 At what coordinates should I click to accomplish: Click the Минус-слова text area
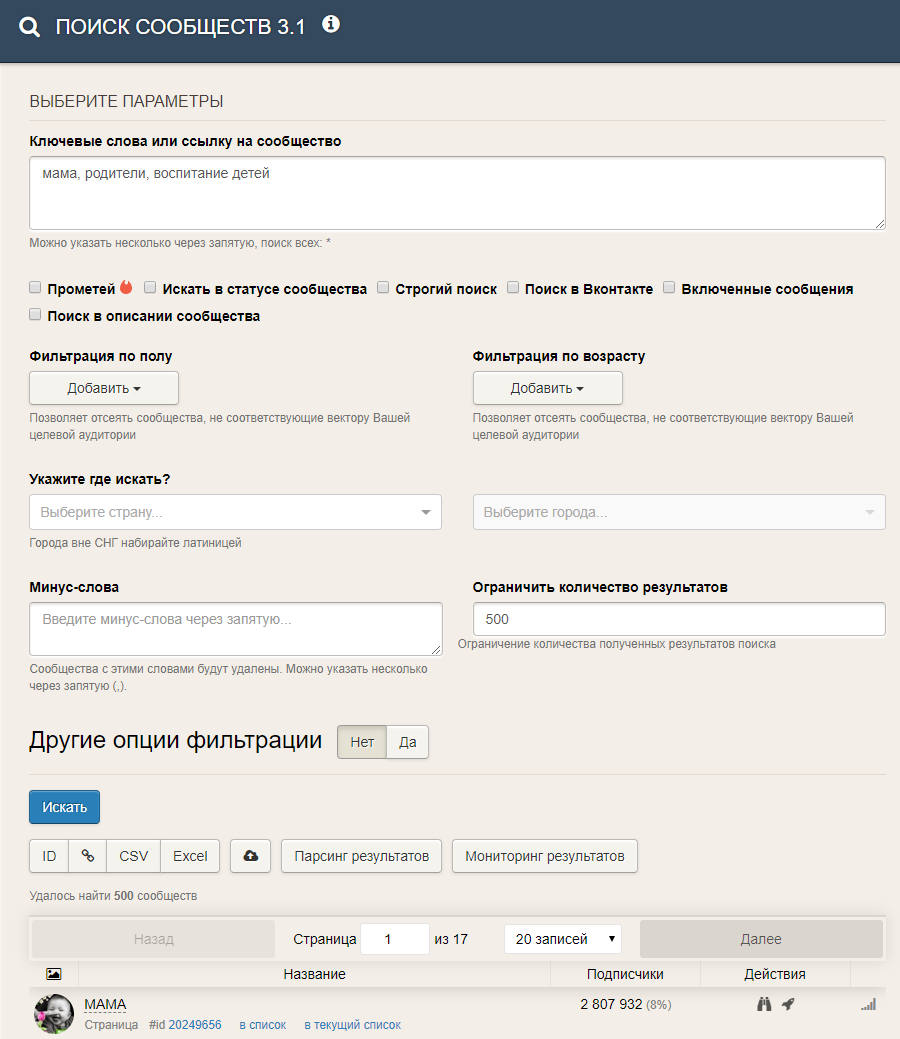[x=235, y=629]
